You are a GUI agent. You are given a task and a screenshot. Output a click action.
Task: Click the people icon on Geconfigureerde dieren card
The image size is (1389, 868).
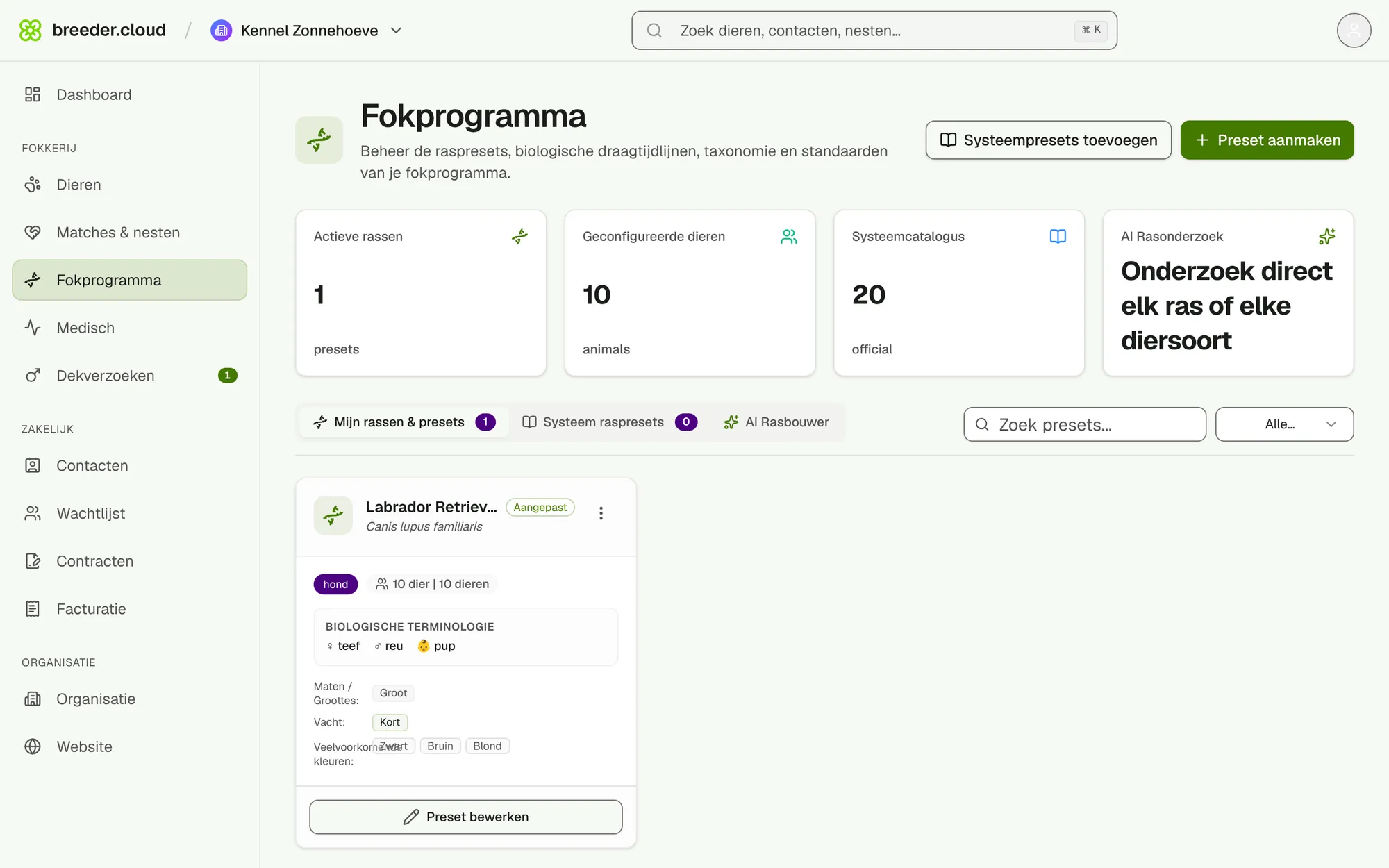click(789, 237)
